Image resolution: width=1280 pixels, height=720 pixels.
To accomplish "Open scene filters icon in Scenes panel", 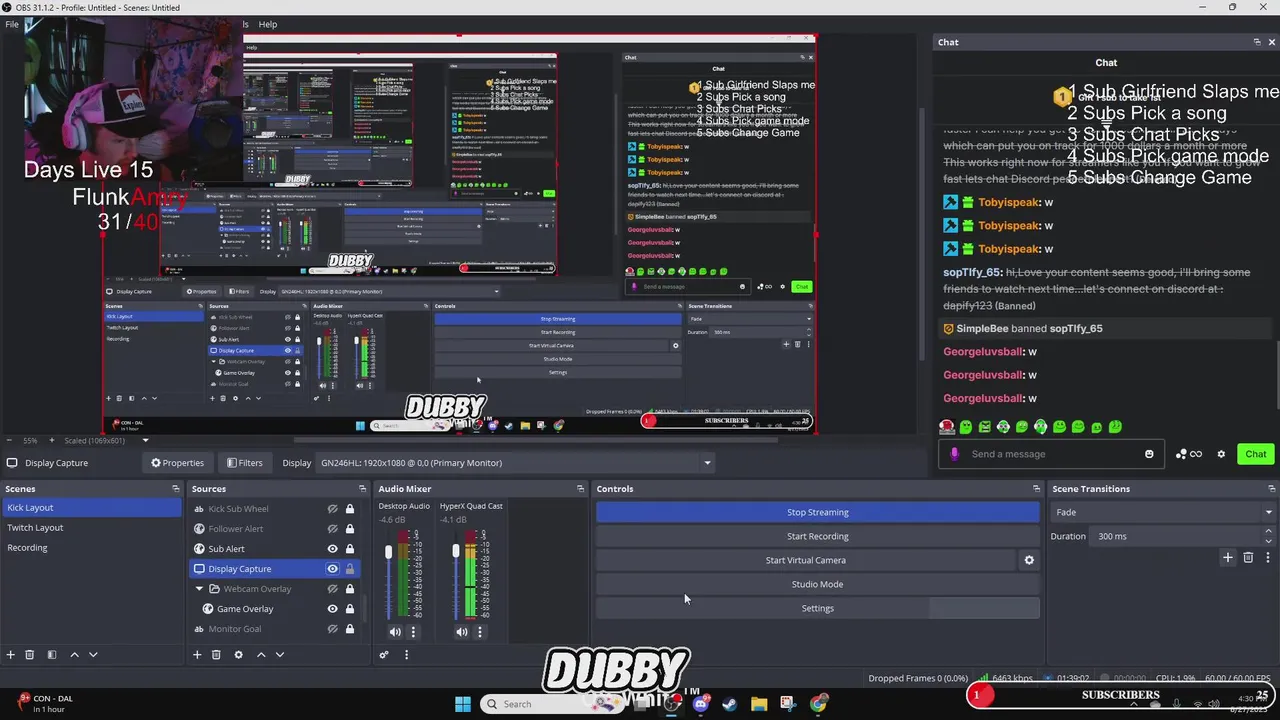I will [52, 655].
